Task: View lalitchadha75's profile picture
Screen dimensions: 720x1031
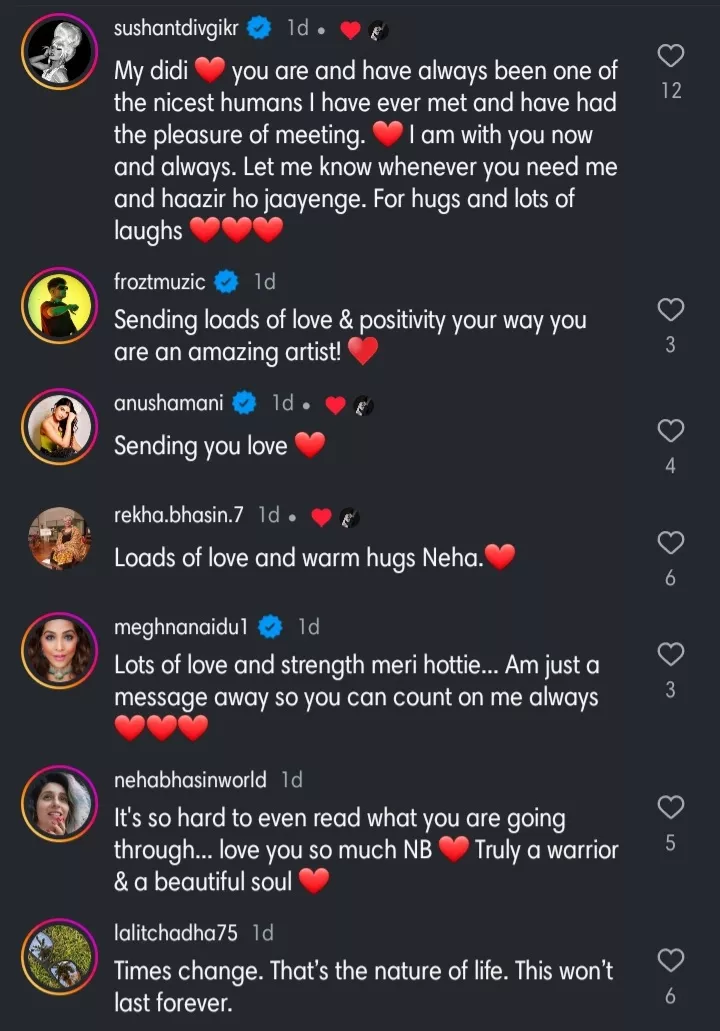Action: 59,956
